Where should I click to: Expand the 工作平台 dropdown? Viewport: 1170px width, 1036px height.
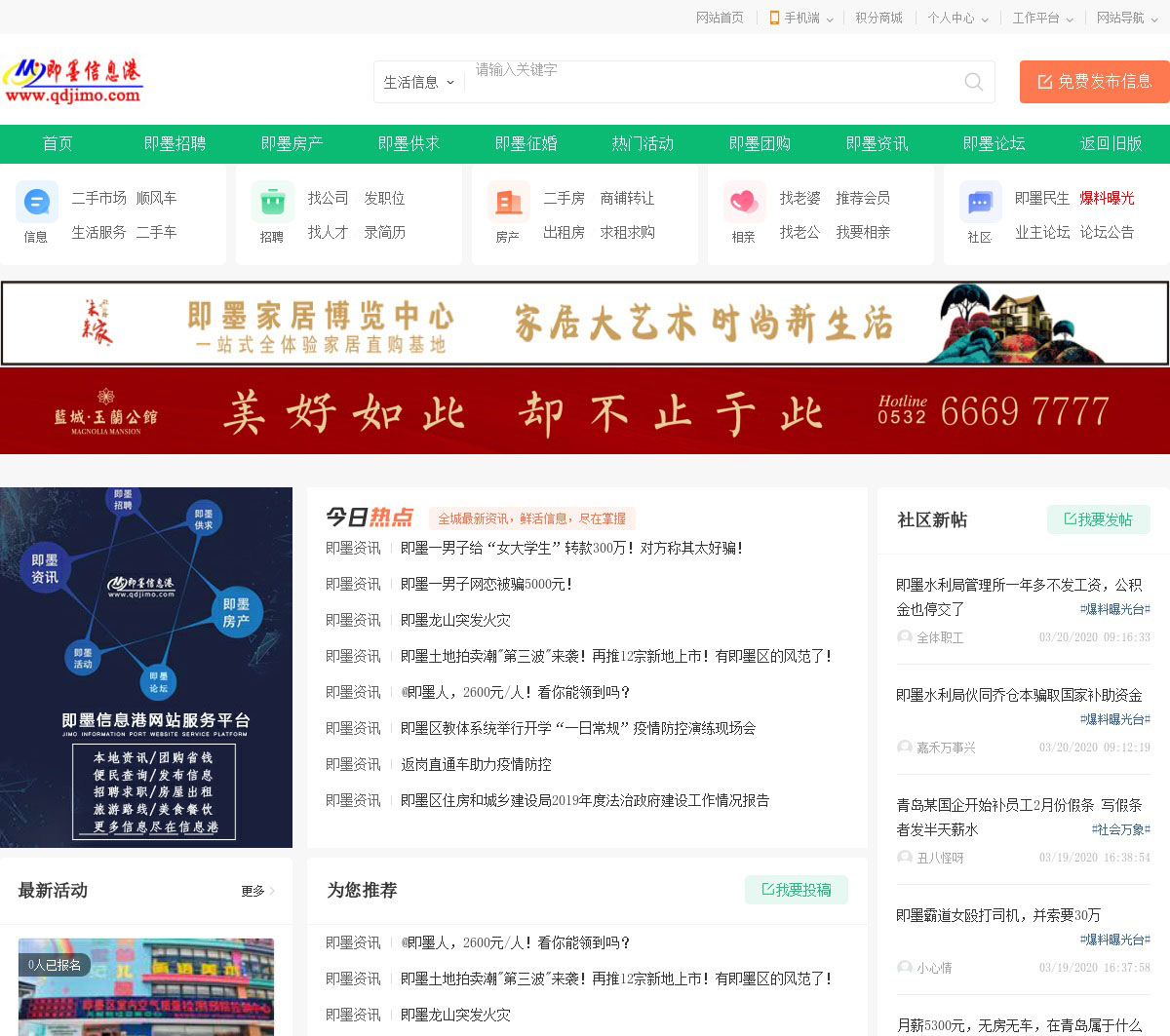[x=1043, y=18]
